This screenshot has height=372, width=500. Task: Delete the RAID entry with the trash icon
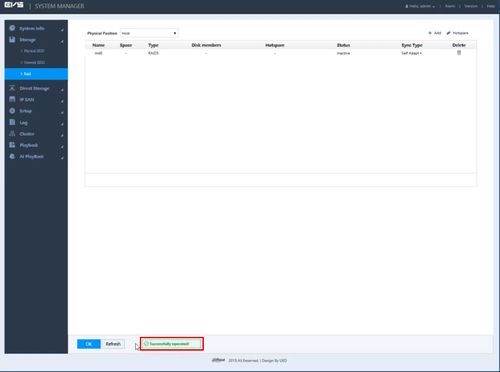click(459, 53)
